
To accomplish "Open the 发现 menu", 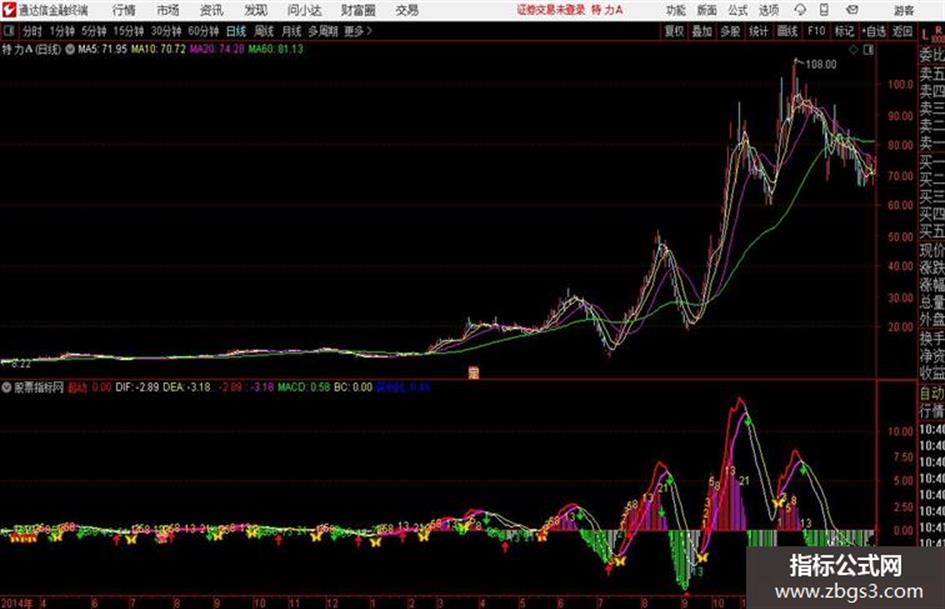I will [x=256, y=10].
